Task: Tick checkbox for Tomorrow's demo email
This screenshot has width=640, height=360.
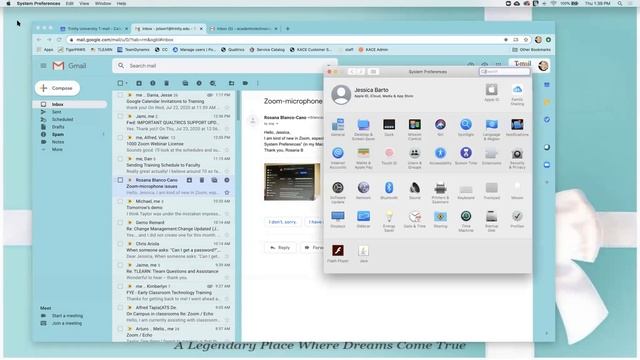Action: (x=120, y=201)
